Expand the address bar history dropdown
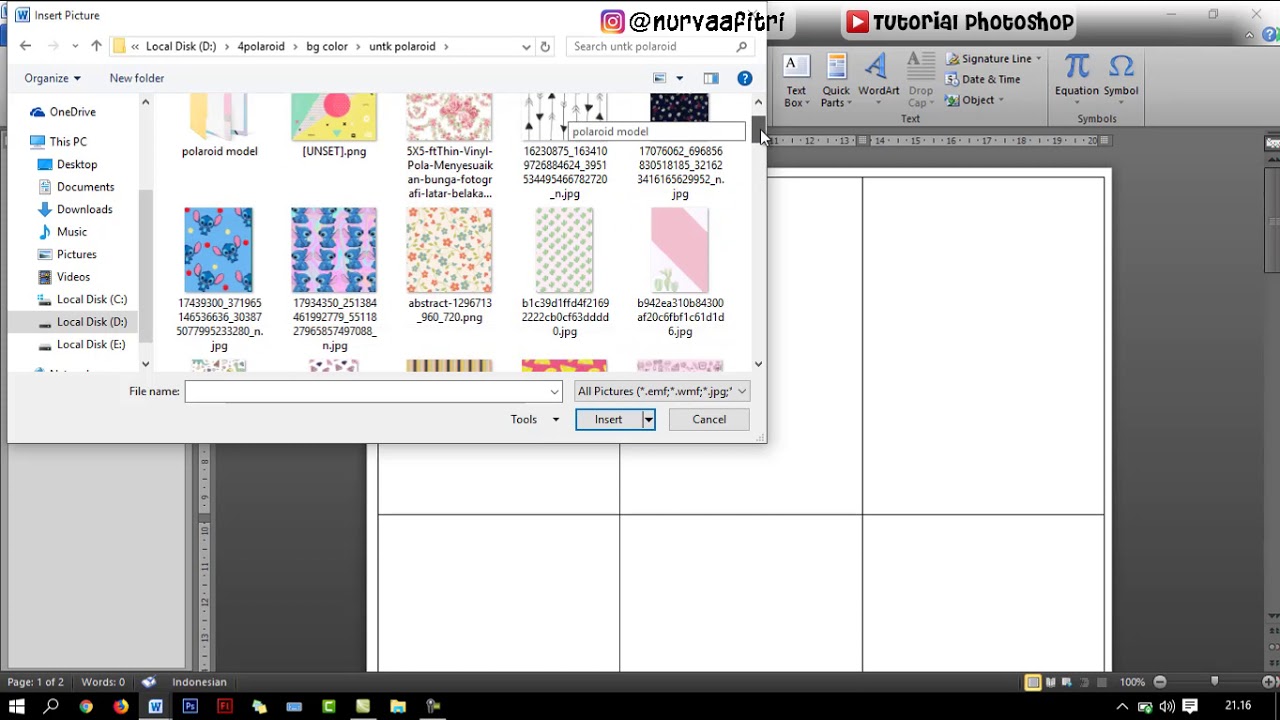 pyautogui.click(x=526, y=46)
